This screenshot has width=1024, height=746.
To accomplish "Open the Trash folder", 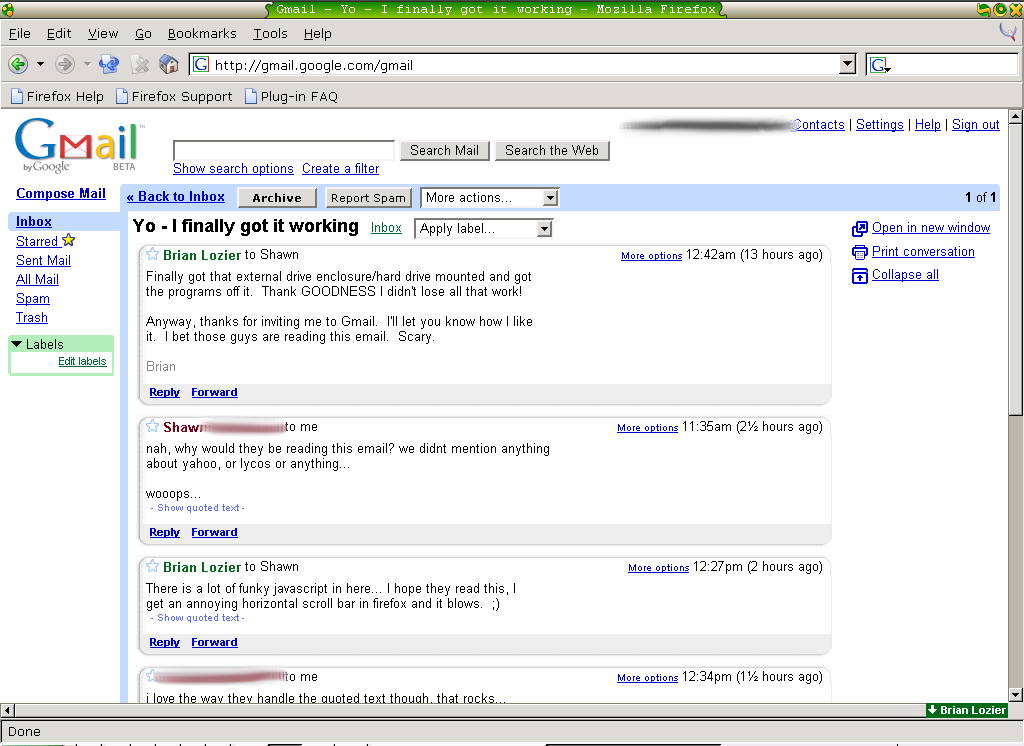I will click(31, 317).
